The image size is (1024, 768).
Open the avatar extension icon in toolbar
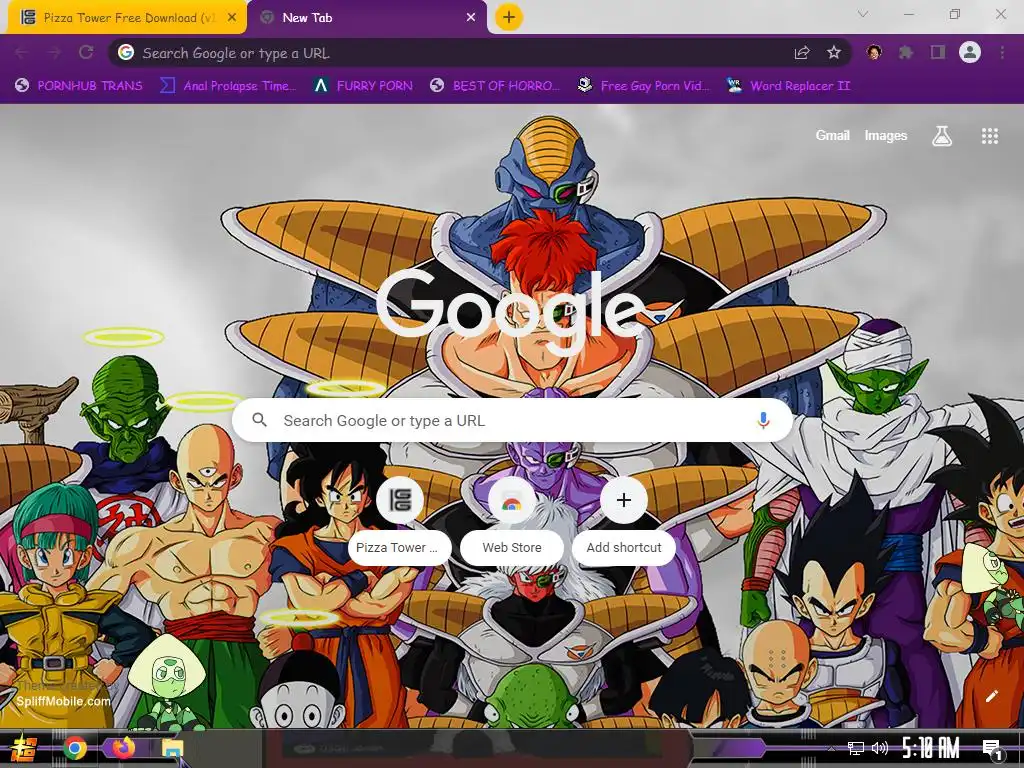tap(874, 52)
